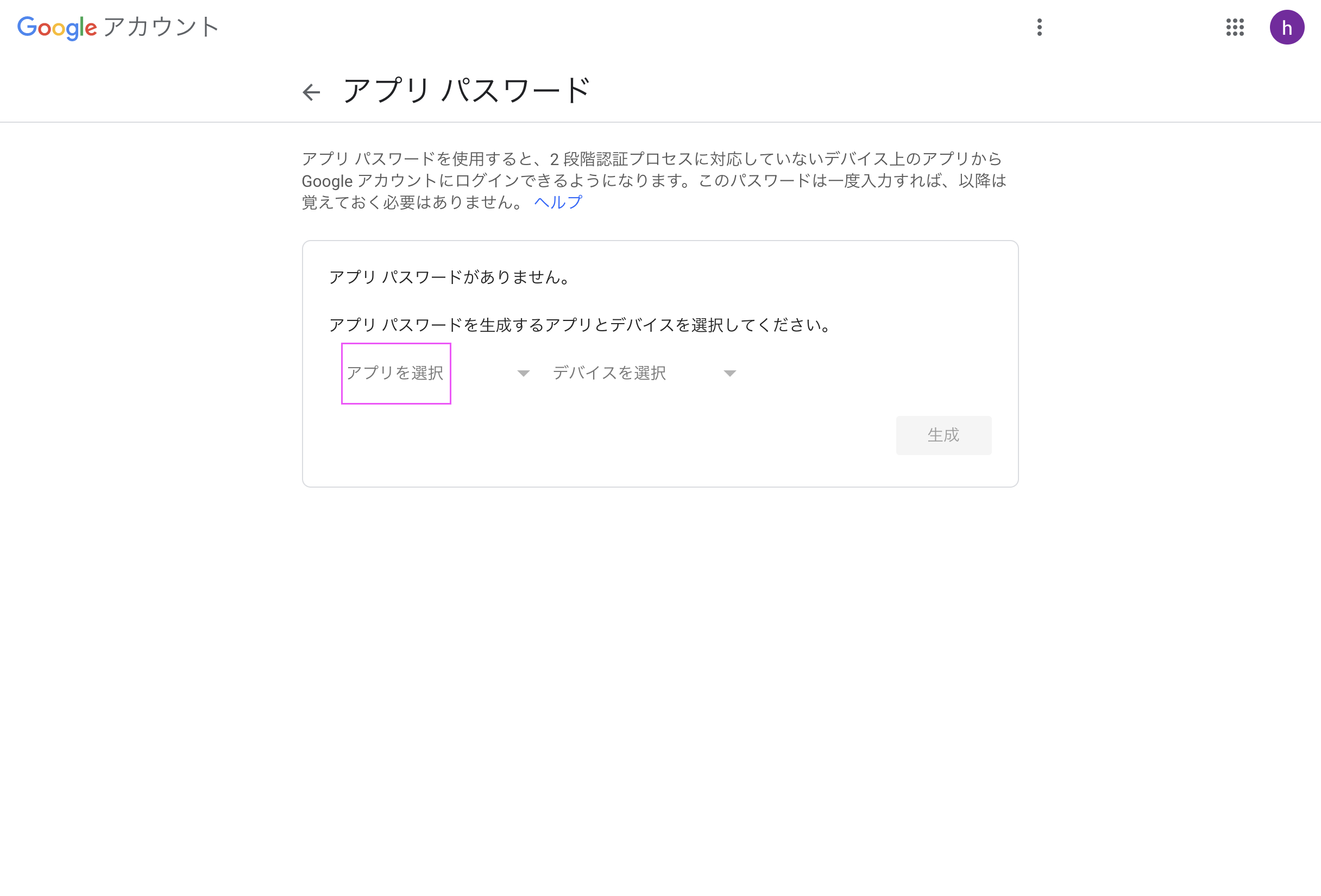The image size is (1321, 896).
Task: Click the back arrow icon
Action: (311, 92)
